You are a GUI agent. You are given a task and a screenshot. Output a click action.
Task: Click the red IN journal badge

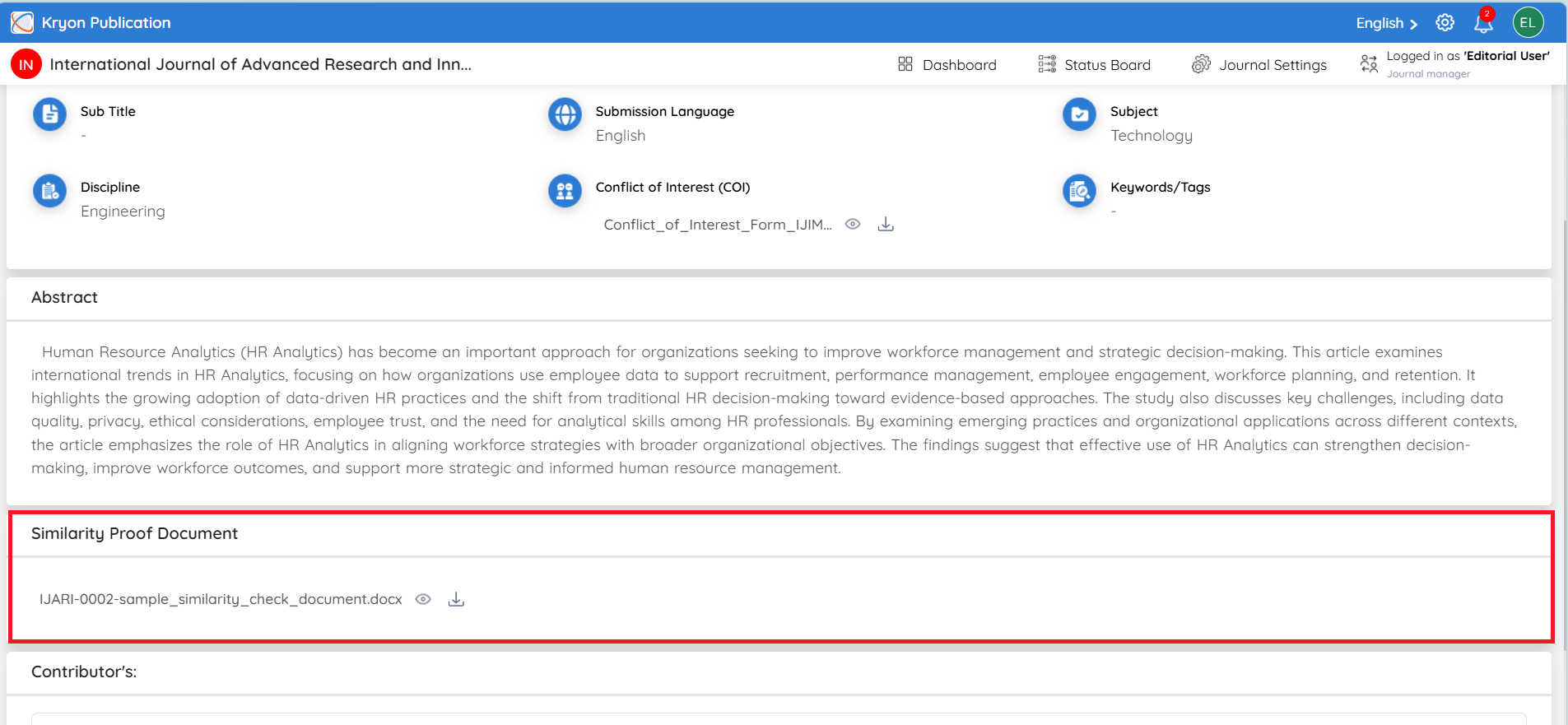pyautogui.click(x=26, y=64)
